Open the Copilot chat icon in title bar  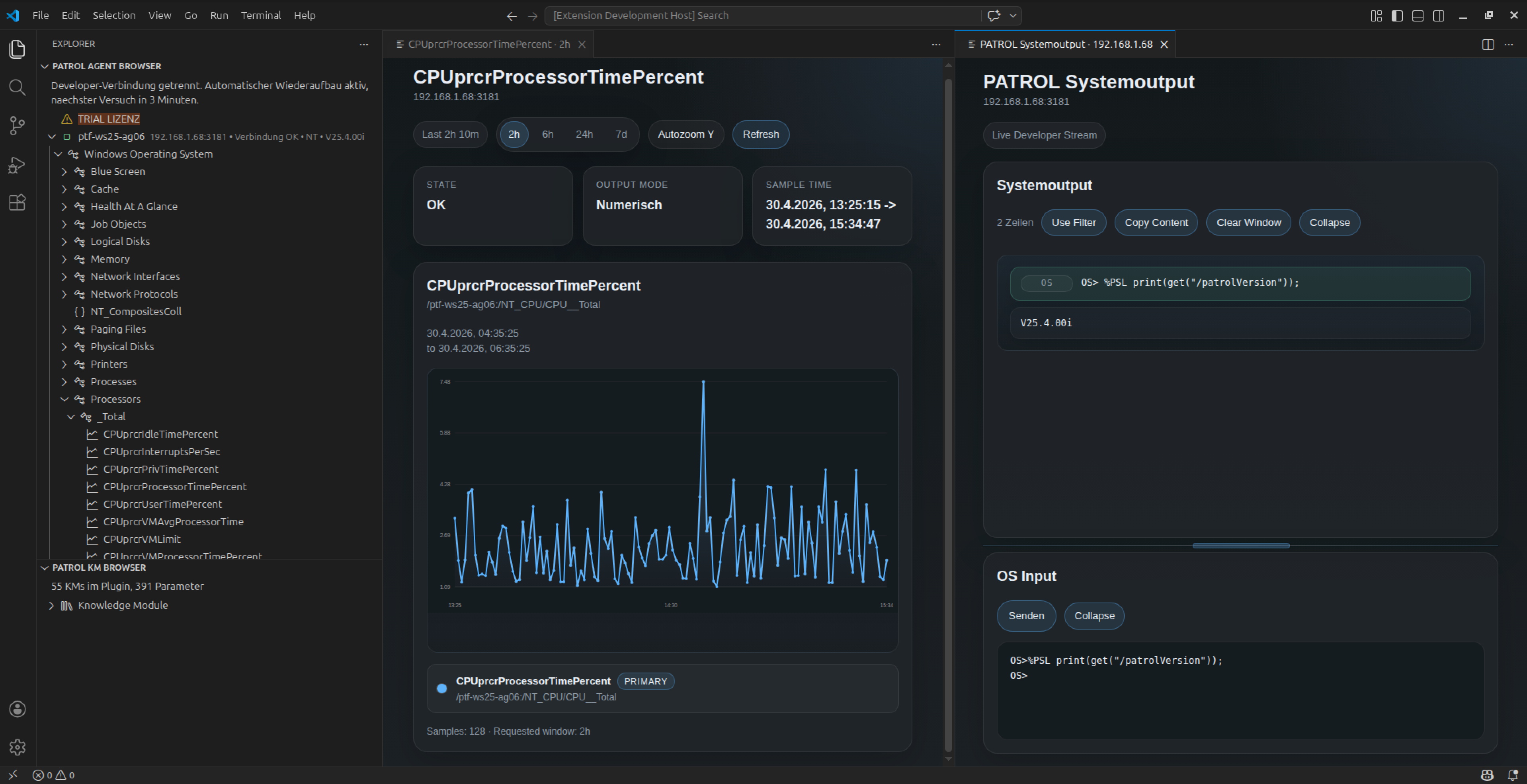point(994,16)
